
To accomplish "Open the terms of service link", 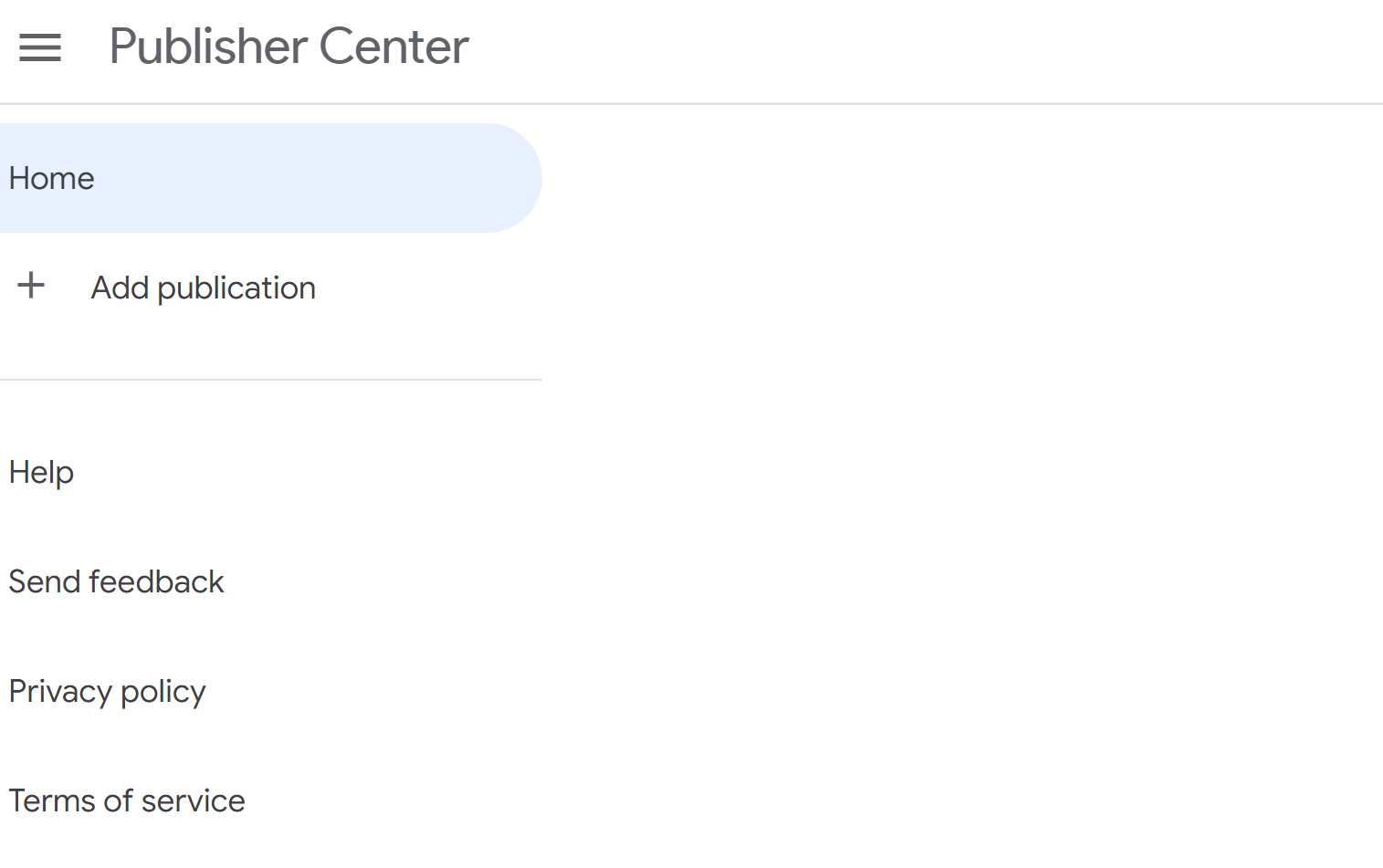I will [127, 800].
